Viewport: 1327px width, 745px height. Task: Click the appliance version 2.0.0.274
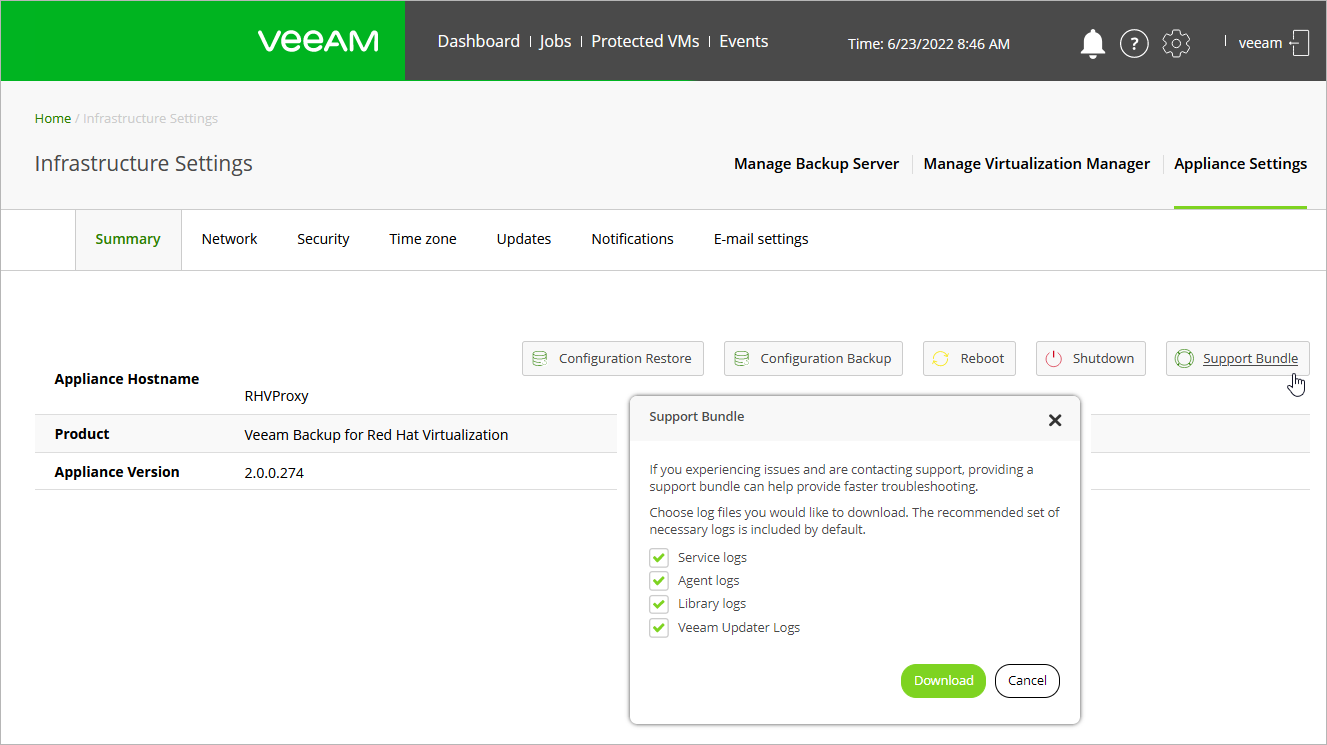coord(274,473)
